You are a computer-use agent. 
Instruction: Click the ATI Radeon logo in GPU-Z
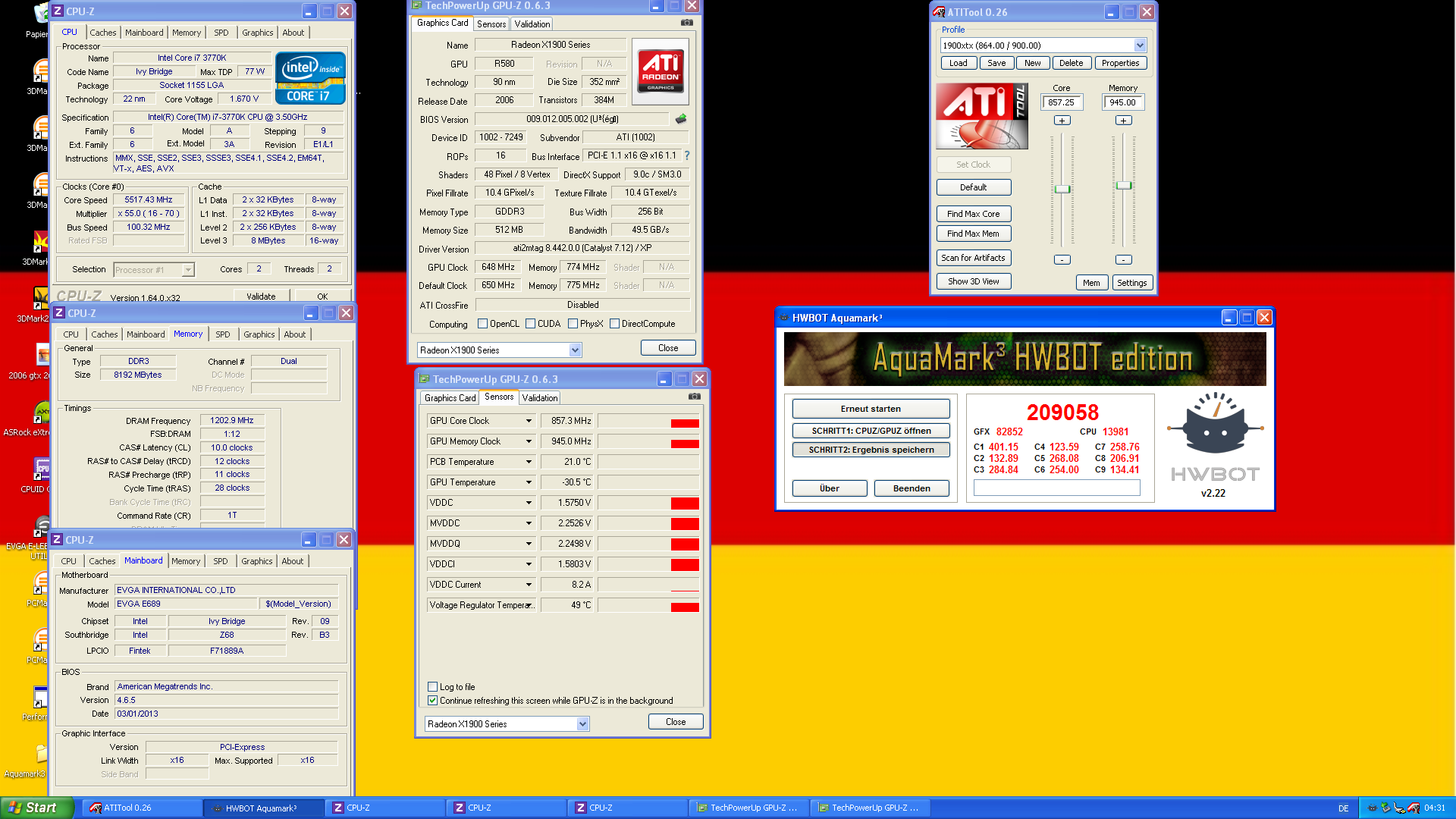pos(661,71)
